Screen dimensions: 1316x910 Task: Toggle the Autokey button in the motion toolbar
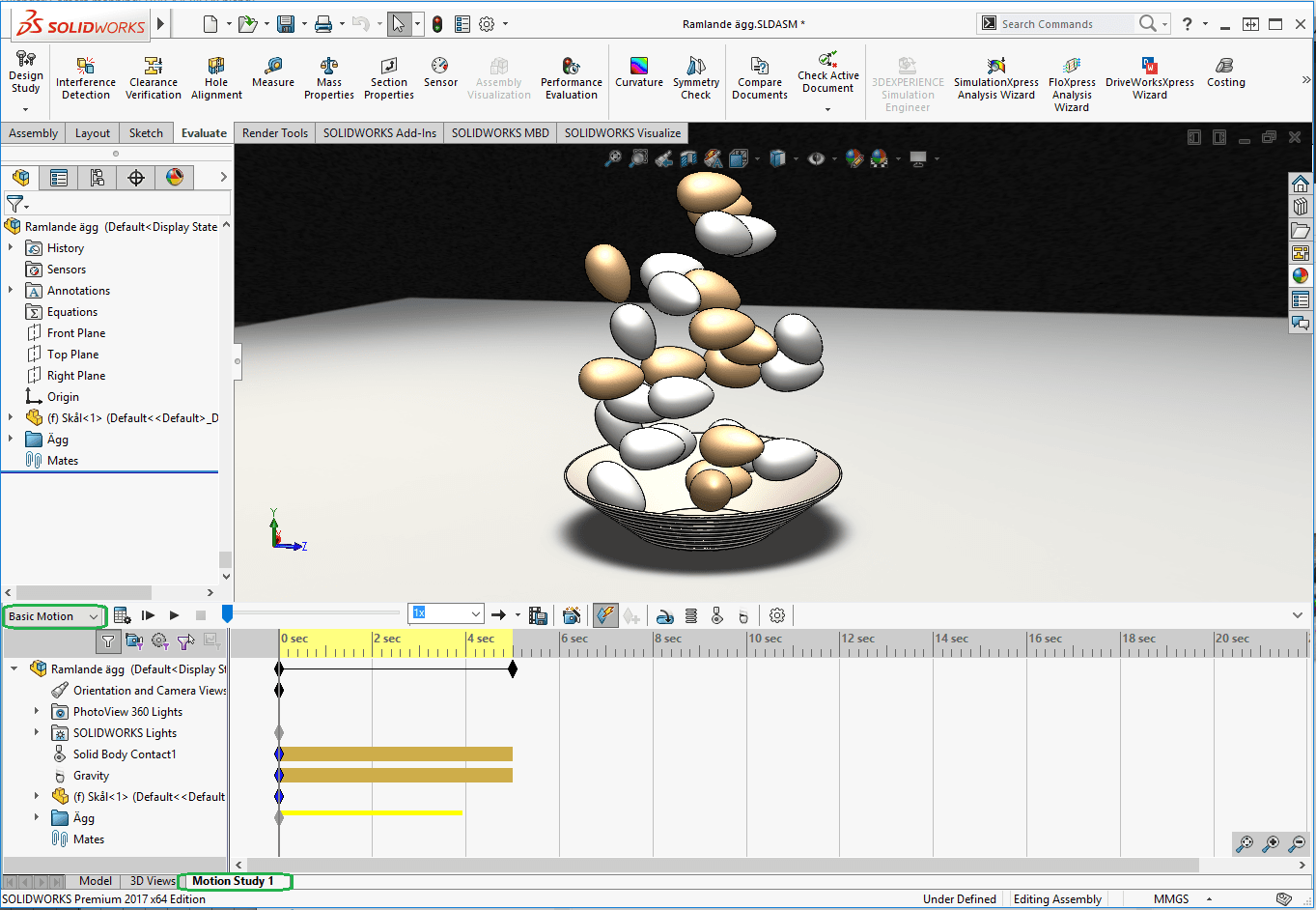coord(605,615)
